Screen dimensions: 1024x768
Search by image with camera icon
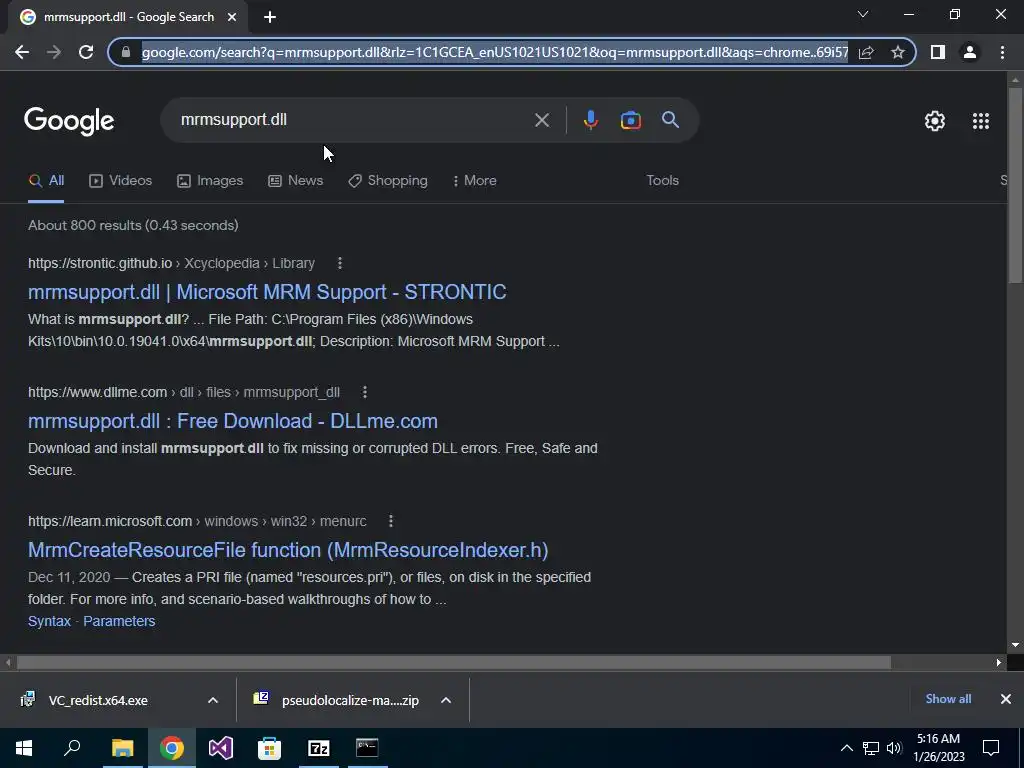631,120
